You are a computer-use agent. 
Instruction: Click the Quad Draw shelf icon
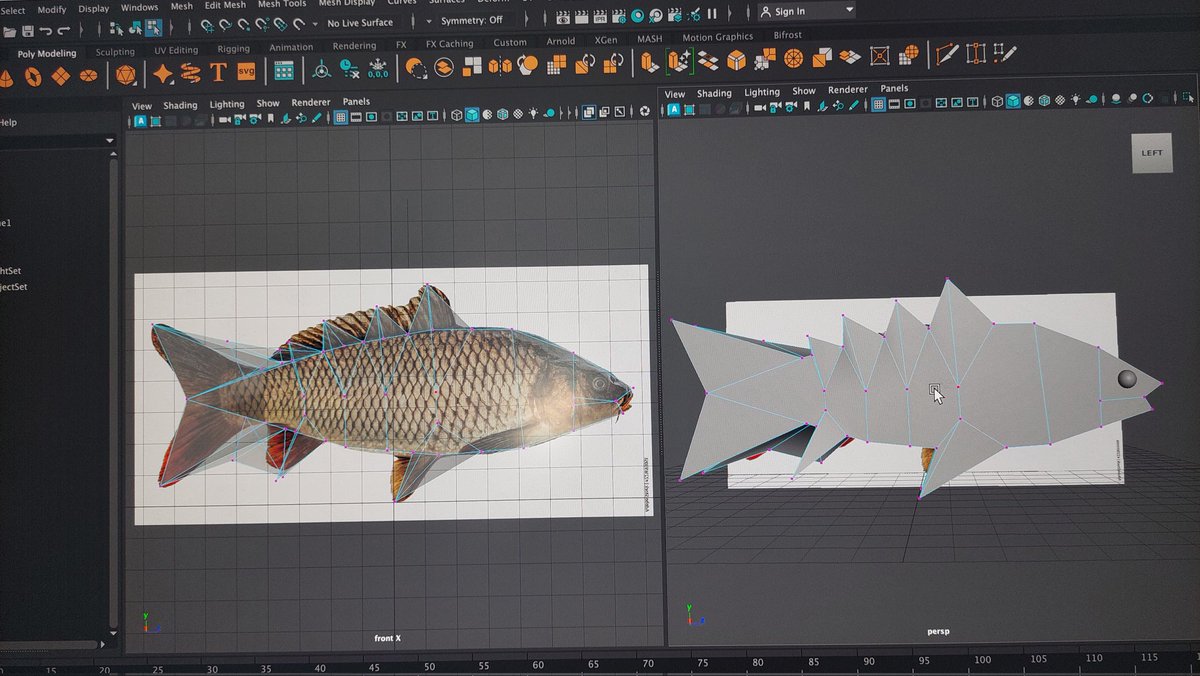click(x=1006, y=53)
